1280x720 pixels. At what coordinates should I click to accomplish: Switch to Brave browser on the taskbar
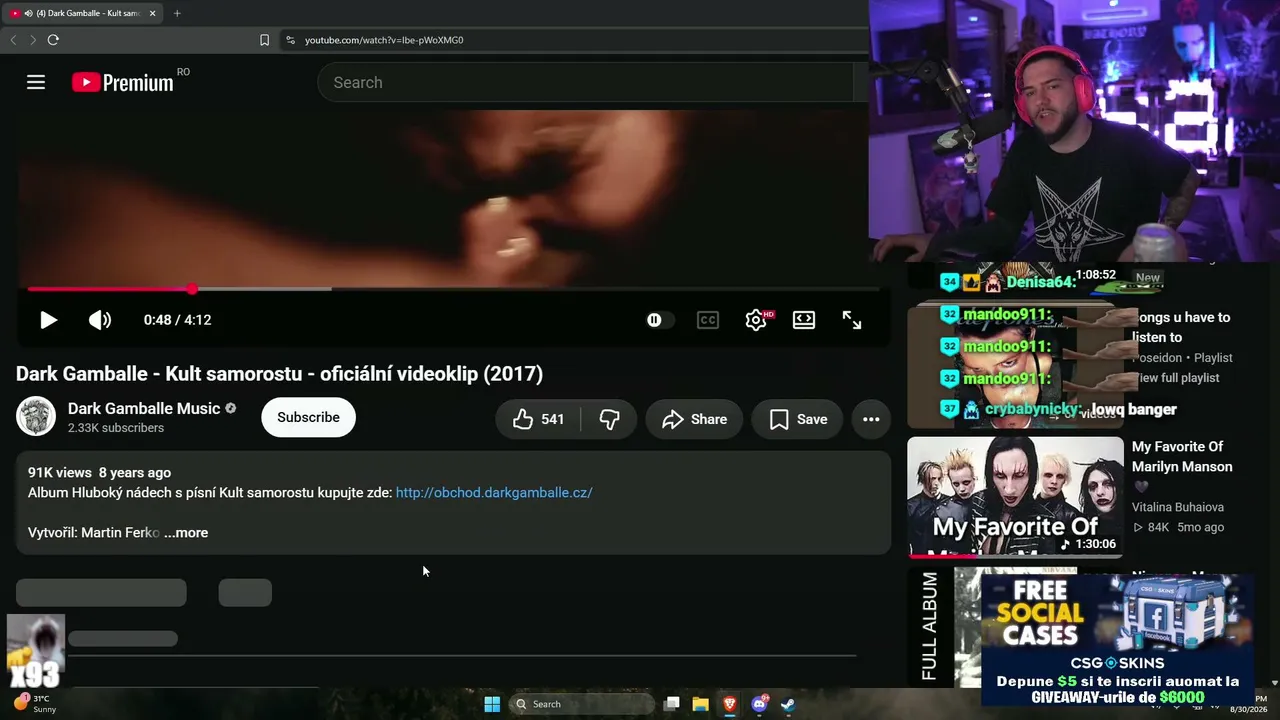(730, 704)
